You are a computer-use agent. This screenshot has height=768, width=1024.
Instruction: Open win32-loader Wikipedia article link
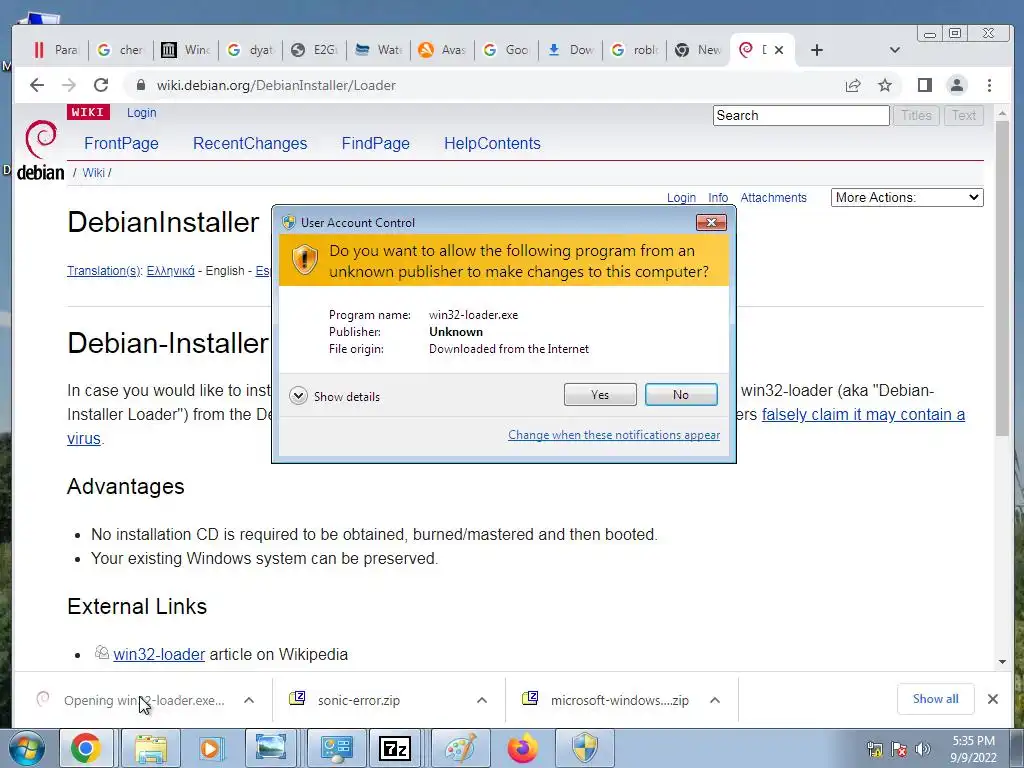159,654
